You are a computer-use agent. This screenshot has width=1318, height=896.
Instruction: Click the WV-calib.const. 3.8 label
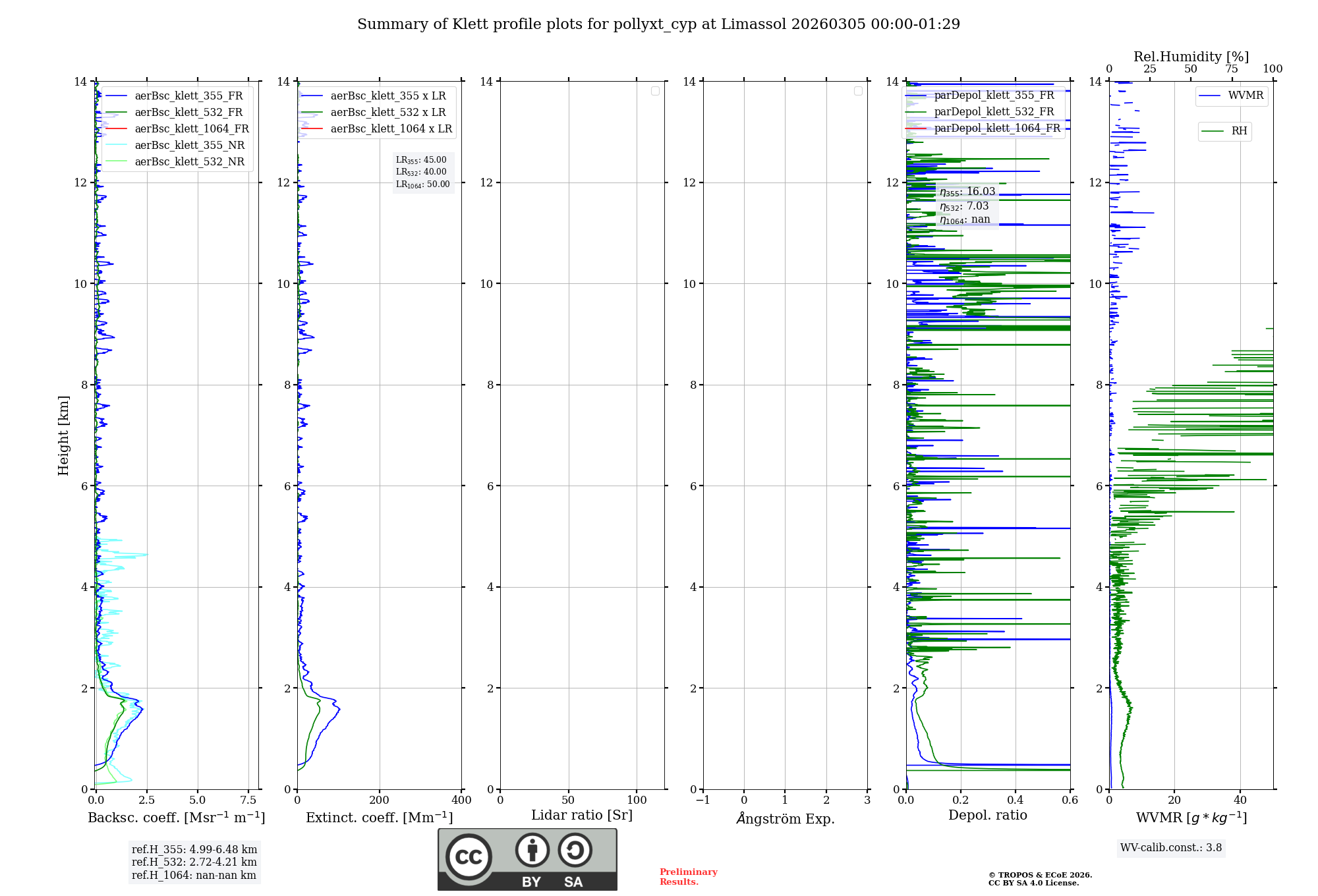pyautogui.click(x=1170, y=847)
